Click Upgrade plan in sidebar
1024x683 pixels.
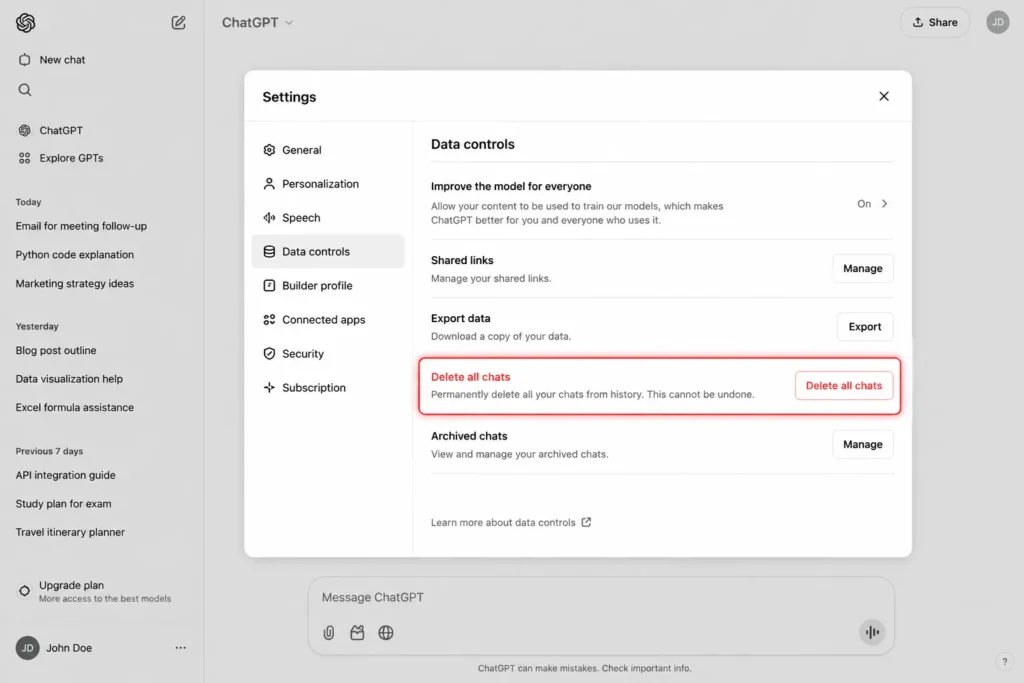[95, 591]
